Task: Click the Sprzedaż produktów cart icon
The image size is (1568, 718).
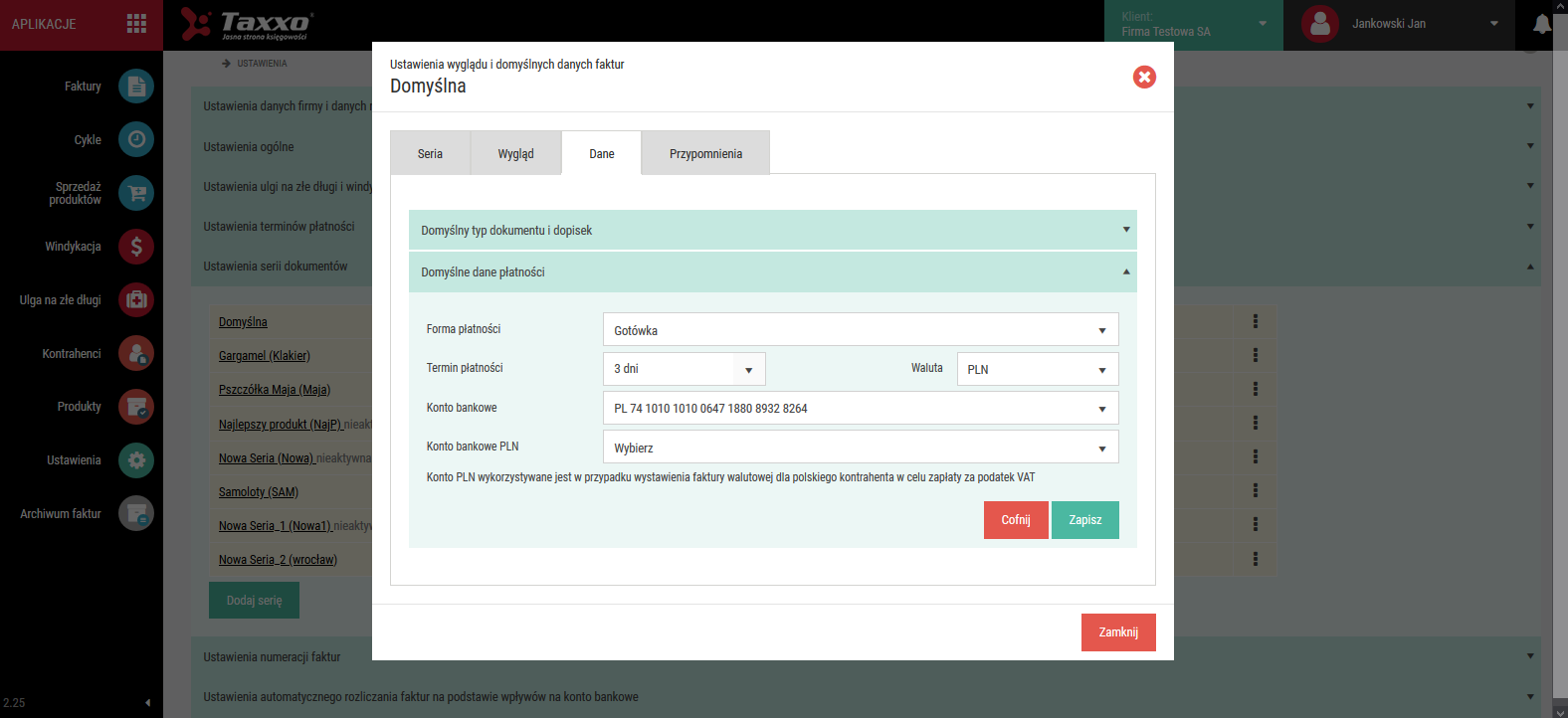Action: pyautogui.click(x=136, y=193)
